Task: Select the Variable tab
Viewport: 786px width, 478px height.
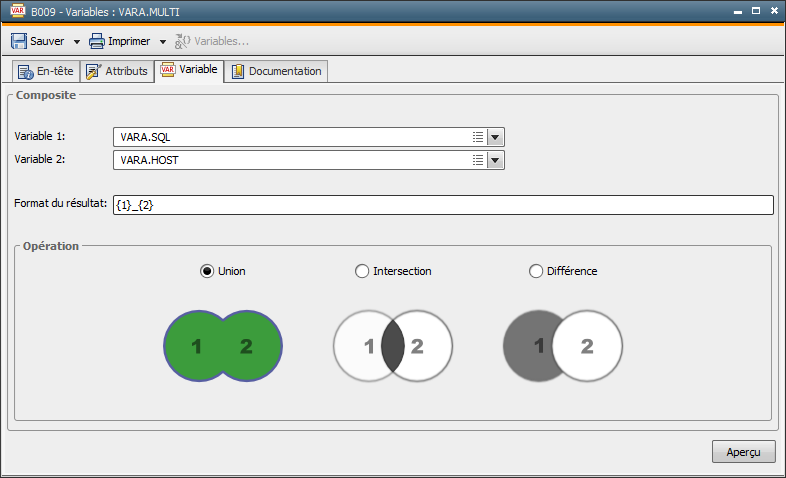Action: [x=189, y=70]
